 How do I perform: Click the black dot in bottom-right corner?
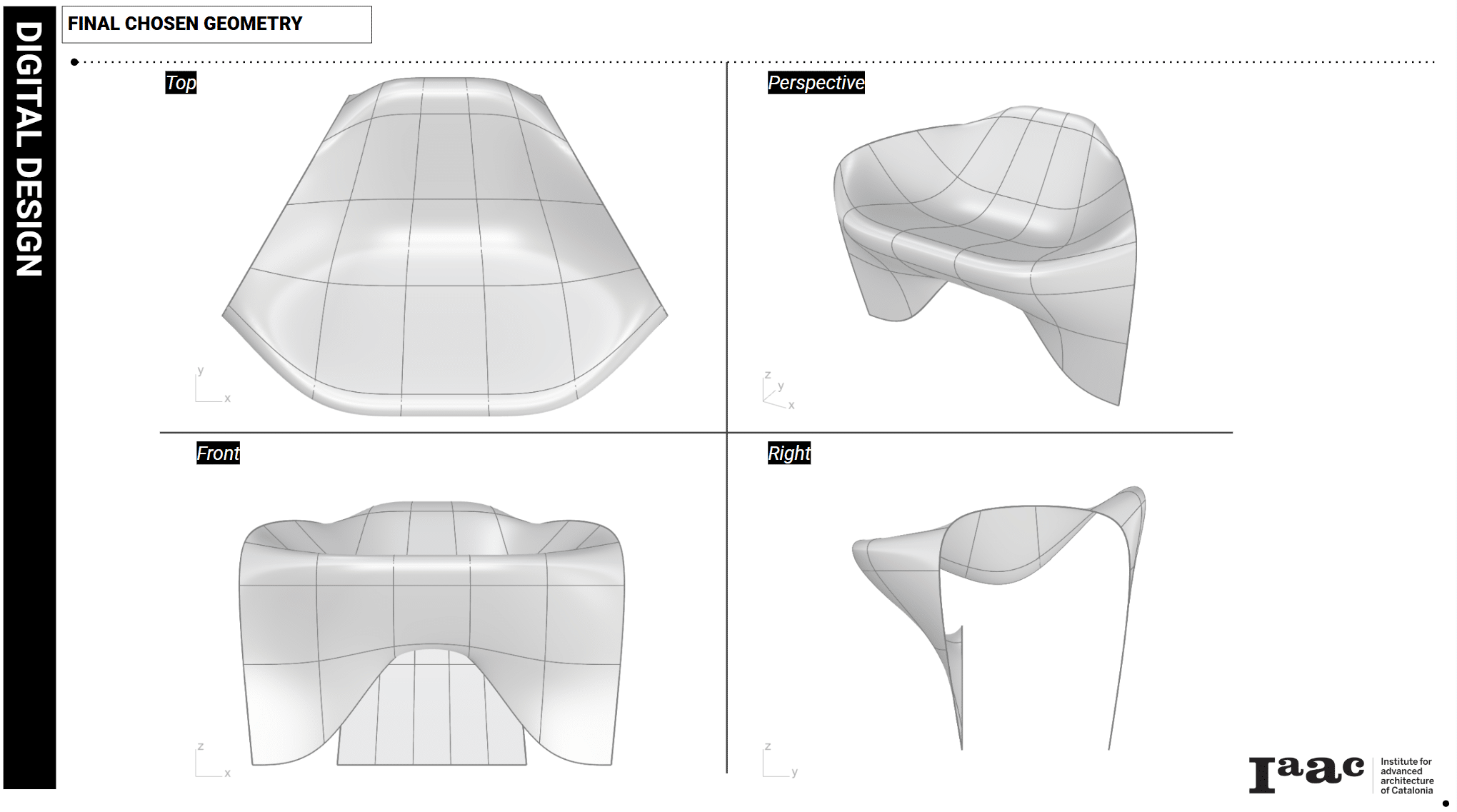click(1446, 804)
